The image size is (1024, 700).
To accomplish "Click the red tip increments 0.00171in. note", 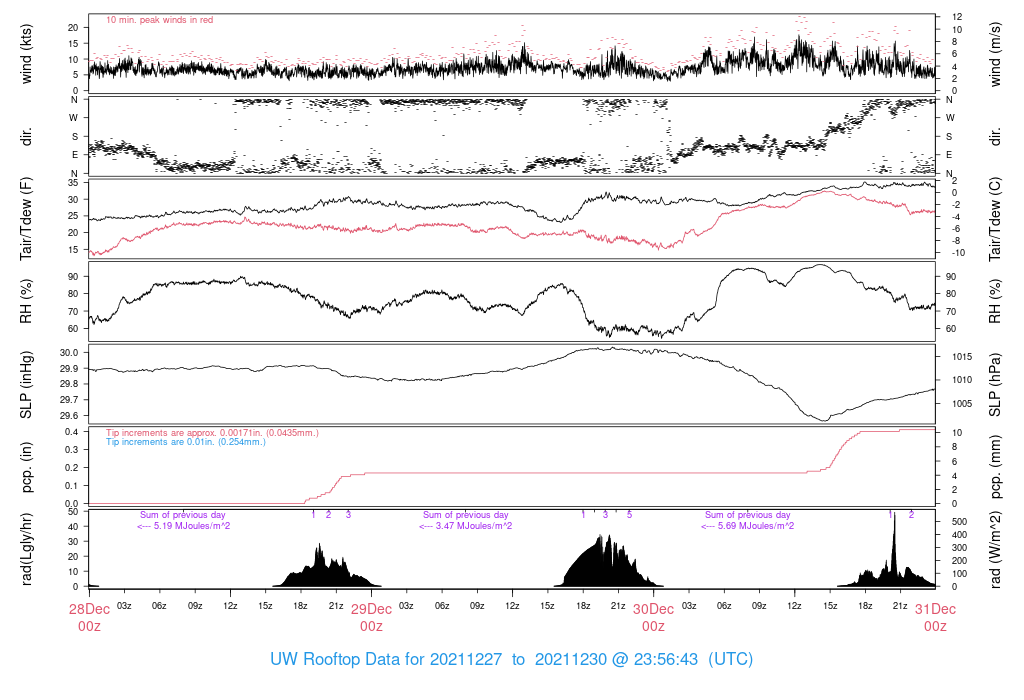I will pyautogui.click(x=212, y=433).
